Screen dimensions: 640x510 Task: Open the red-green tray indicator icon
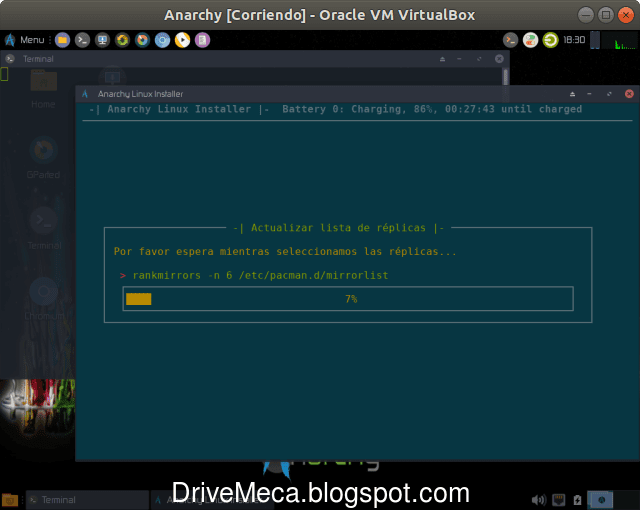point(531,40)
